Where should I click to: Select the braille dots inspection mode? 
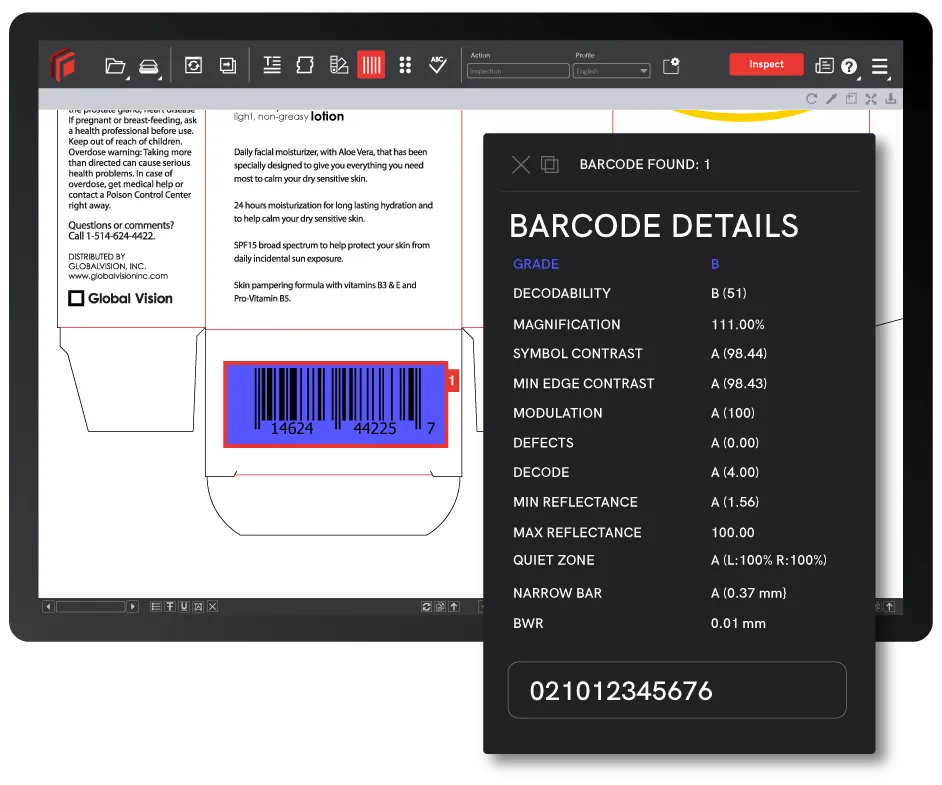pos(406,65)
